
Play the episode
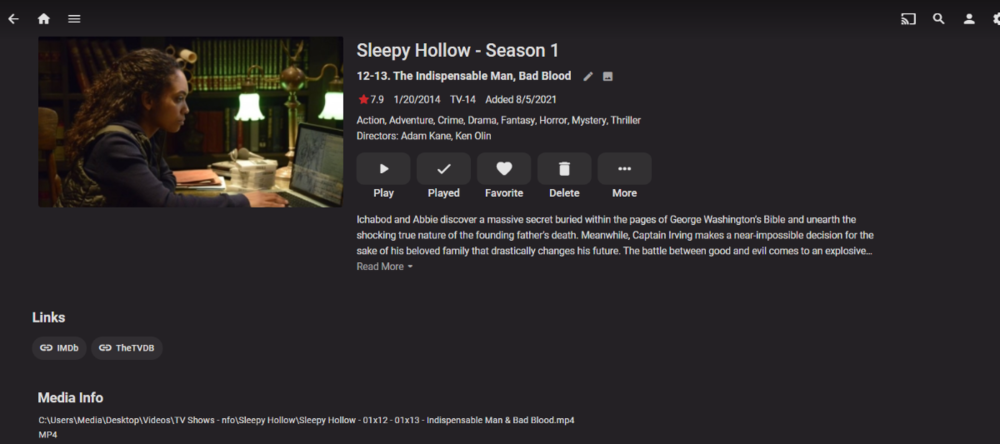click(383, 168)
